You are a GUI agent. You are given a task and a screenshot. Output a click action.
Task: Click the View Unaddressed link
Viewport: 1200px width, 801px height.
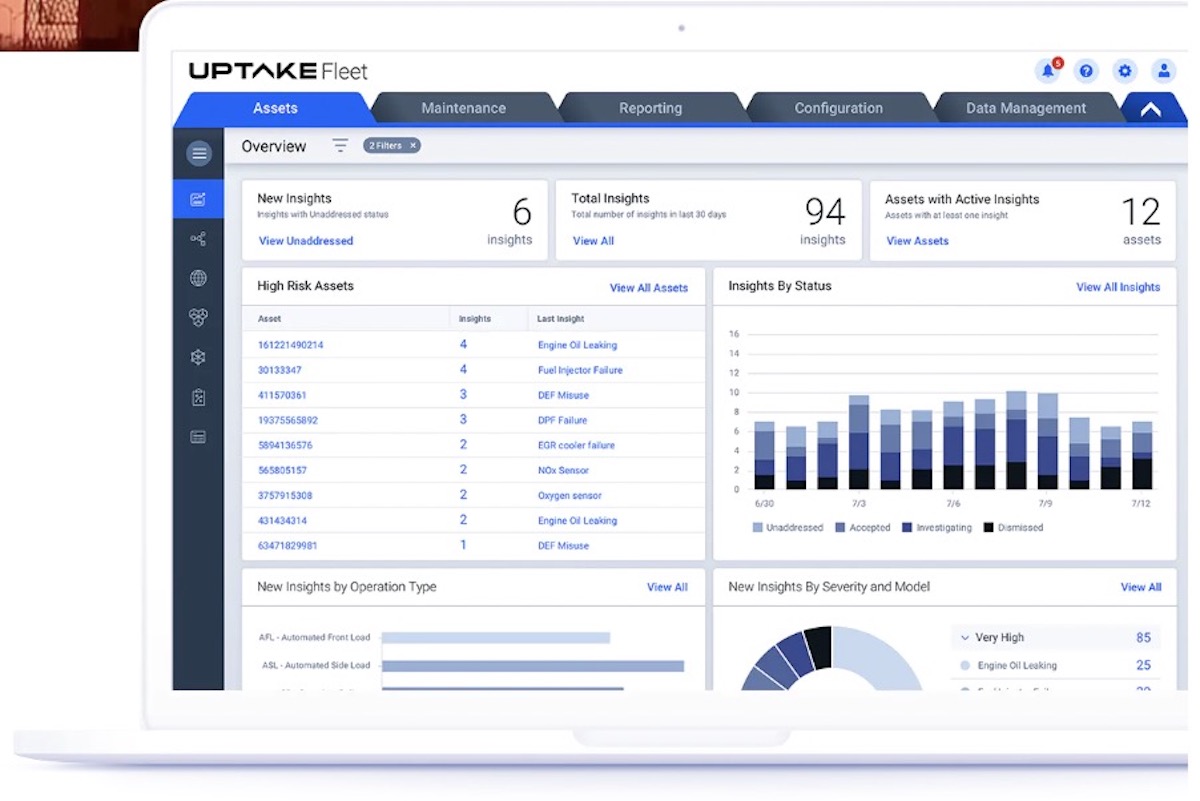(305, 241)
